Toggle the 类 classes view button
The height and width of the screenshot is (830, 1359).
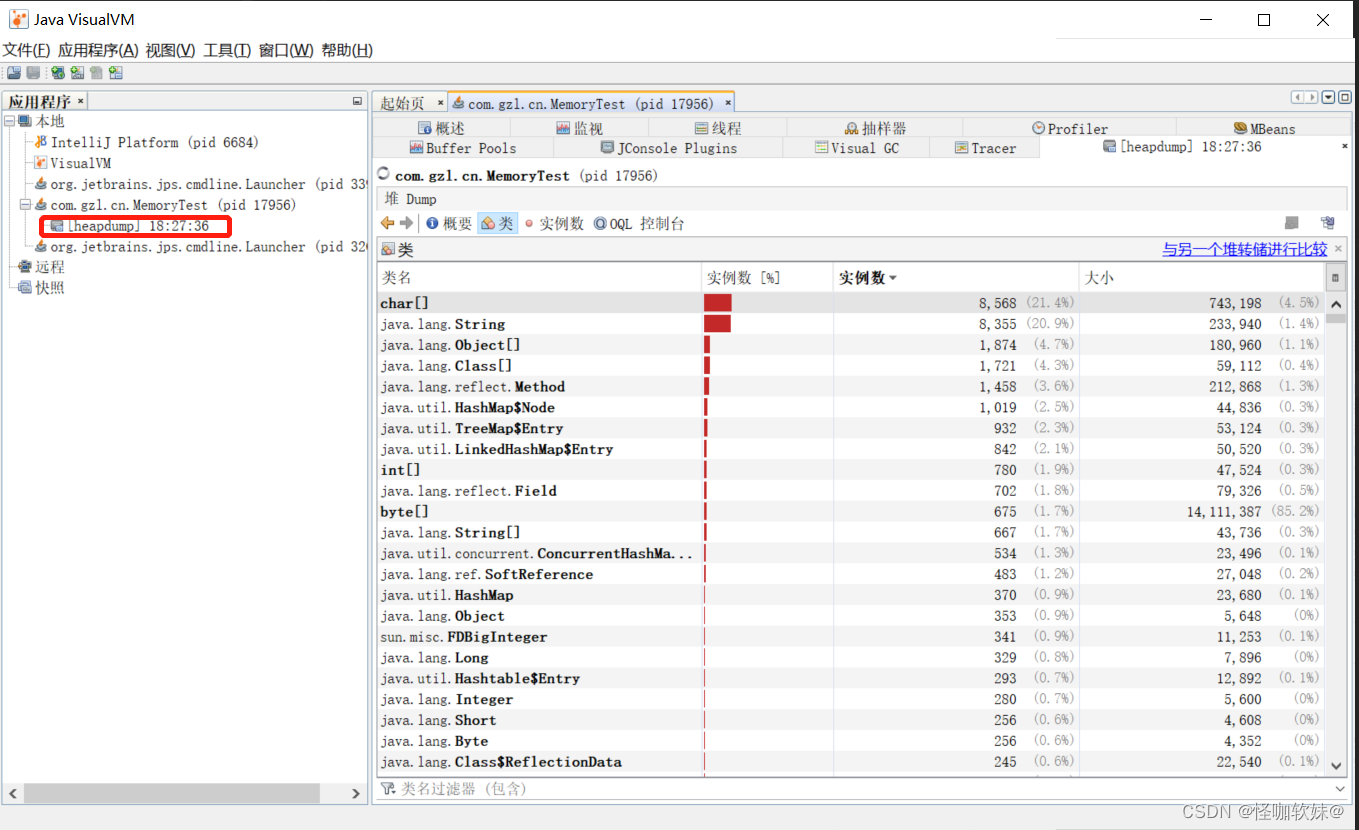click(497, 224)
